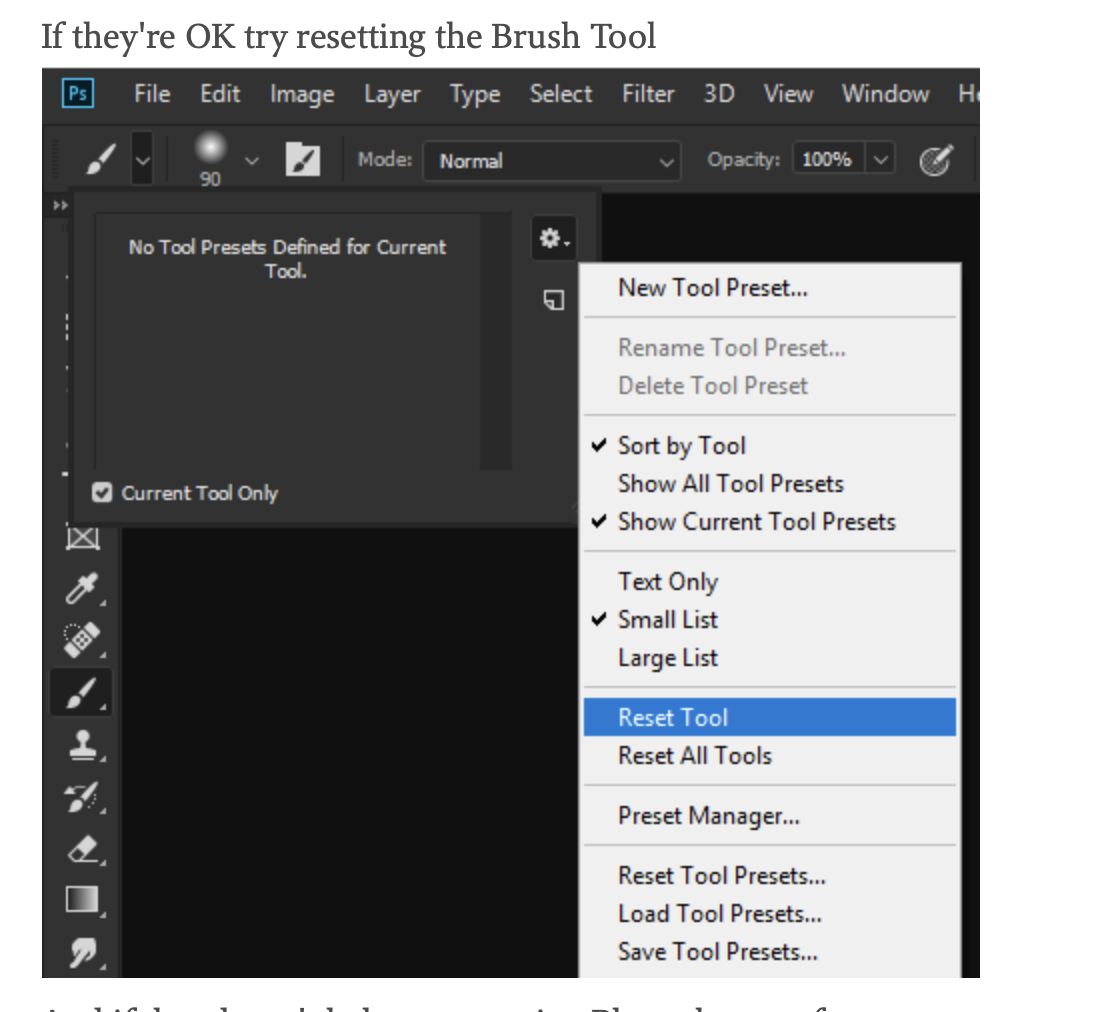Open the Tool Presets panel gear menu

pyautogui.click(x=551, y=239)
